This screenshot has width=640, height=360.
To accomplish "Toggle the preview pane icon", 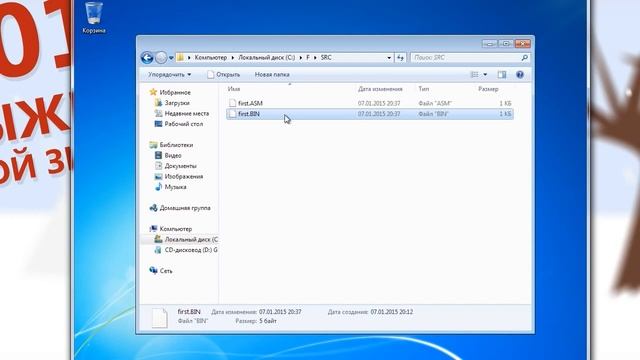I will 502,75.
